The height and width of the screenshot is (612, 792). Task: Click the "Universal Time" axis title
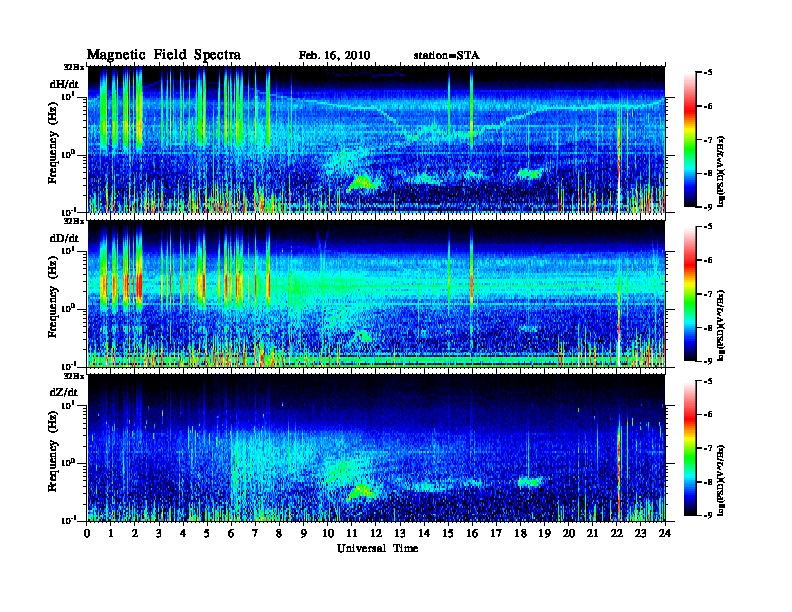[377, 548]
